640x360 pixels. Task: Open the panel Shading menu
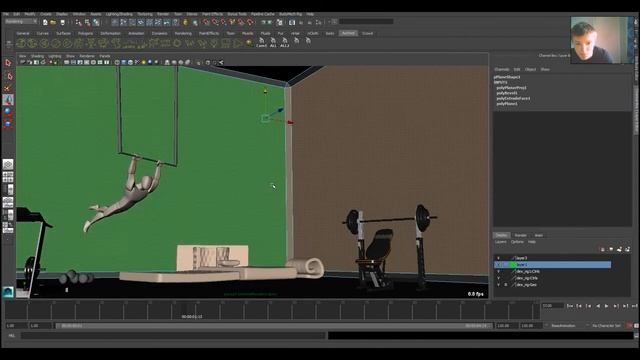tap(37, 56)
